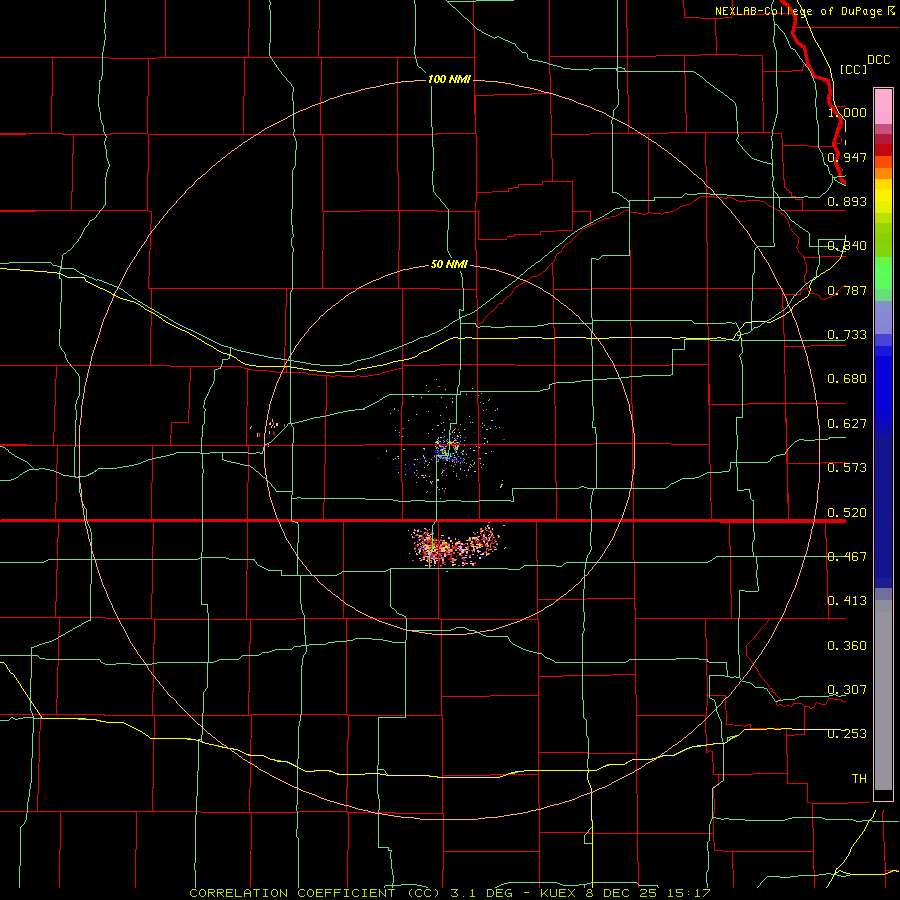This screenshot has width=900, height=900.
Task: Click the Correlation Coefficient KUEX product title
Action: pyautogui.click(x=450, y=893)
